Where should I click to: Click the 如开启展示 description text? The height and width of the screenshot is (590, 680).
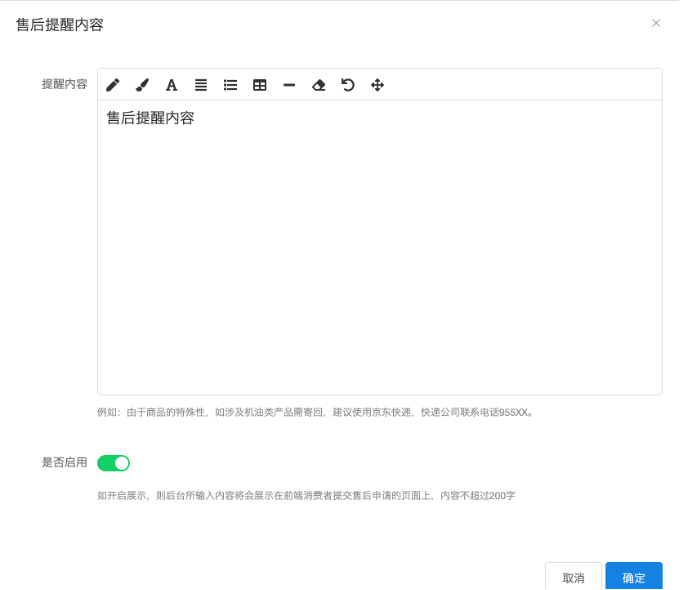[306, 495]
